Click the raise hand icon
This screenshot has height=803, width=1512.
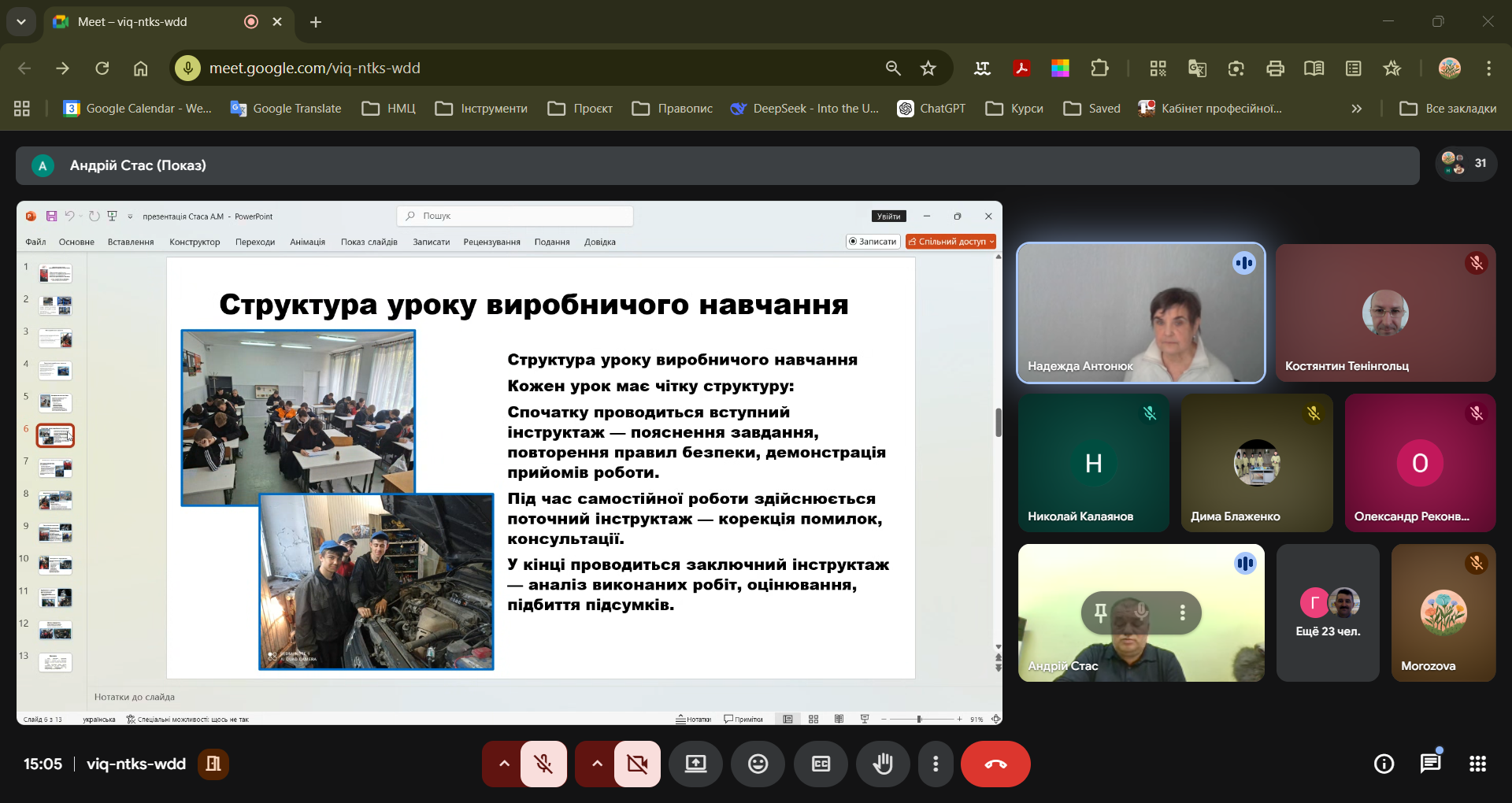tap(883, 764)
